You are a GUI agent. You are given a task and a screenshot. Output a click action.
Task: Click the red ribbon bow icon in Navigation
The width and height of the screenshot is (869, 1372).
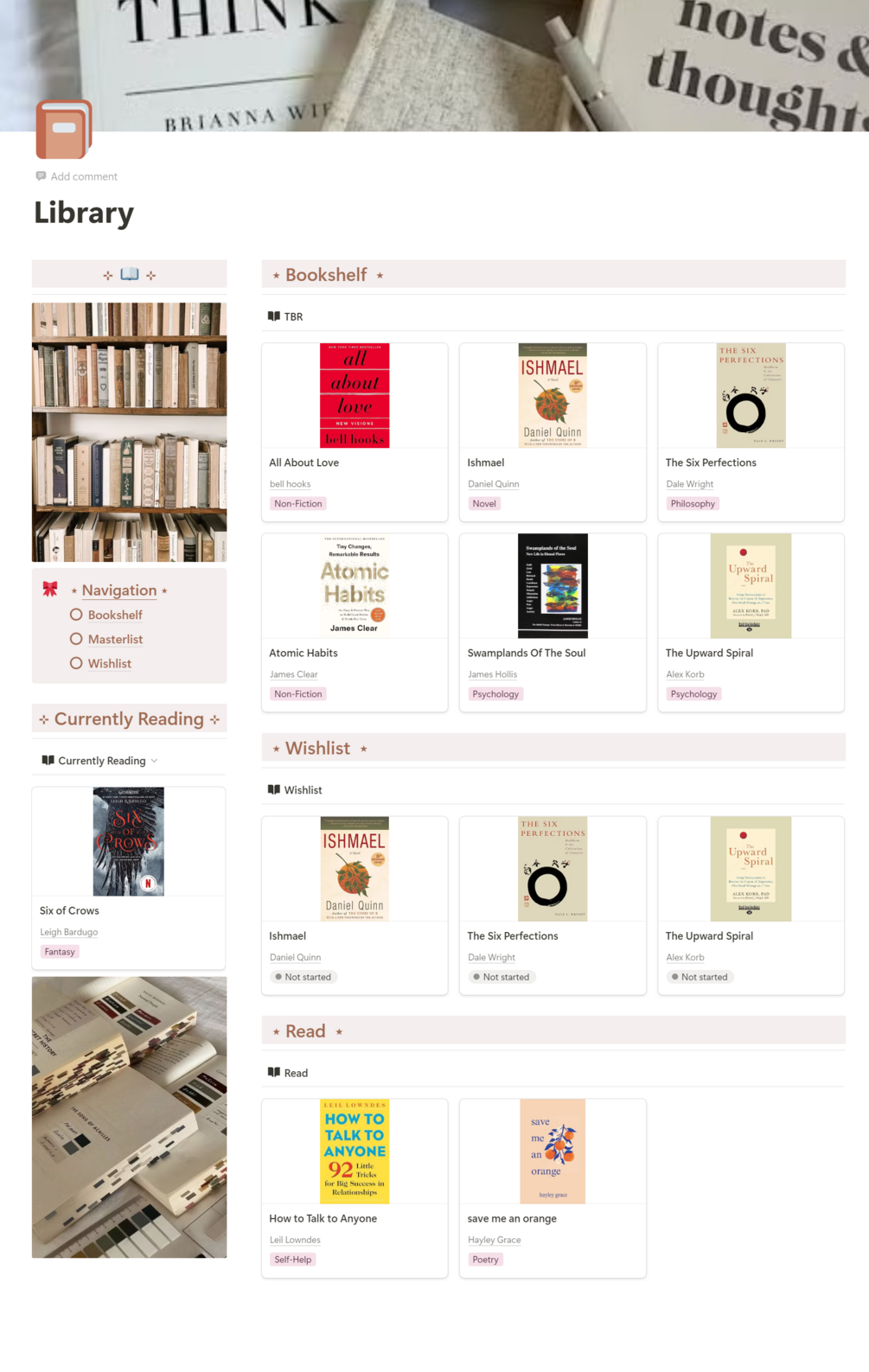coord(50,589)
